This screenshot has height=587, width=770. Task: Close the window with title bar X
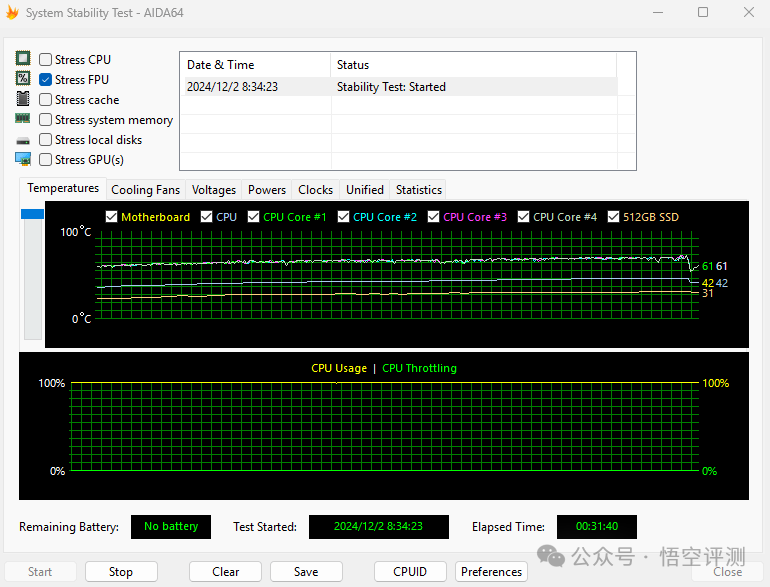click(748, 12)
